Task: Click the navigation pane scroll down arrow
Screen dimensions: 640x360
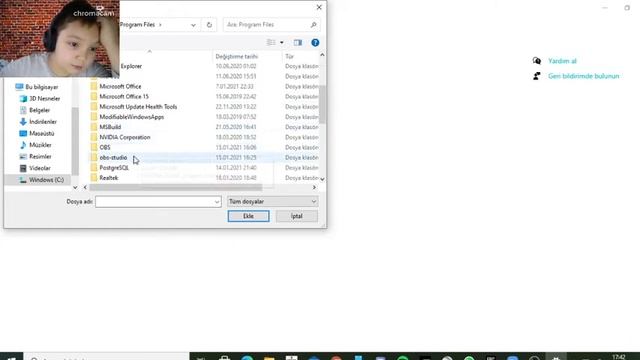Action: pyautogui.click(x=75, y=187)
